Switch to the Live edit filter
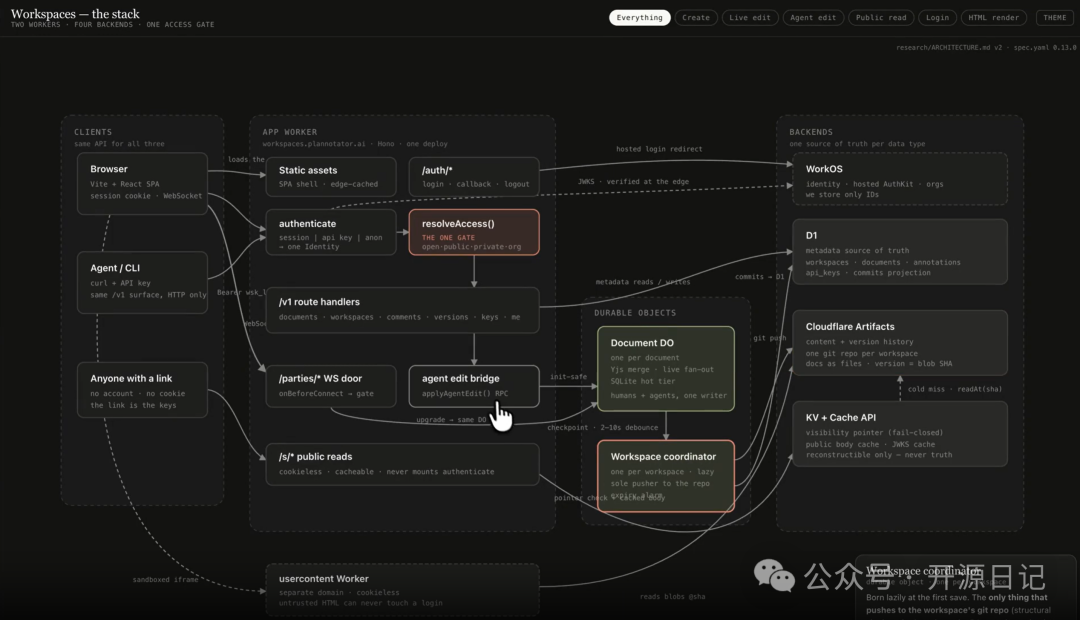 point(750,17)
